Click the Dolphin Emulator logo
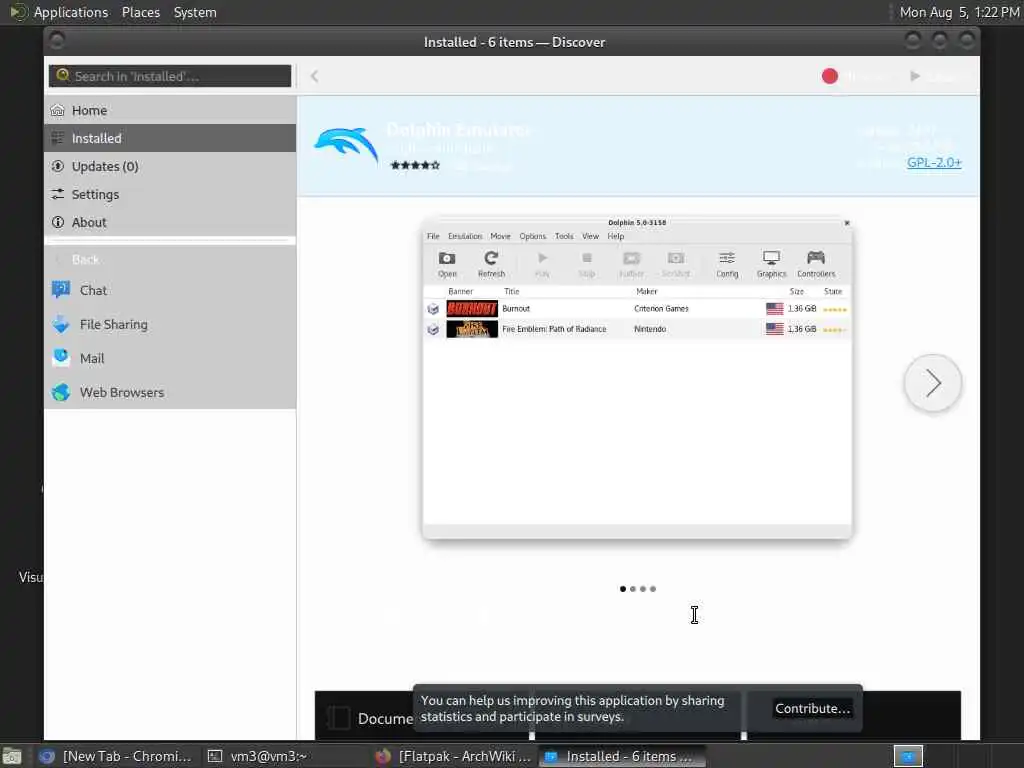This screenshot has height=768, width=1024. click(x=345, y=146)
